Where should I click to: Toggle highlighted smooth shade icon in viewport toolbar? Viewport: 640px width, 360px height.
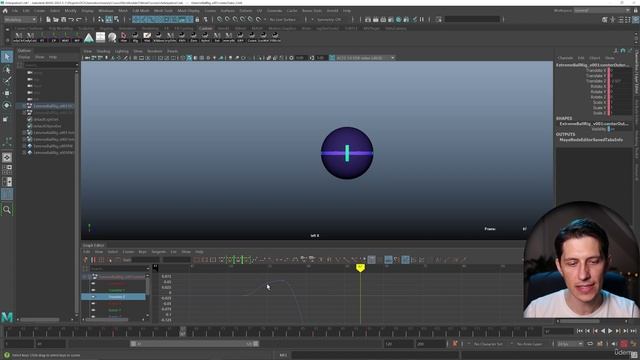(x=189, y=58)
